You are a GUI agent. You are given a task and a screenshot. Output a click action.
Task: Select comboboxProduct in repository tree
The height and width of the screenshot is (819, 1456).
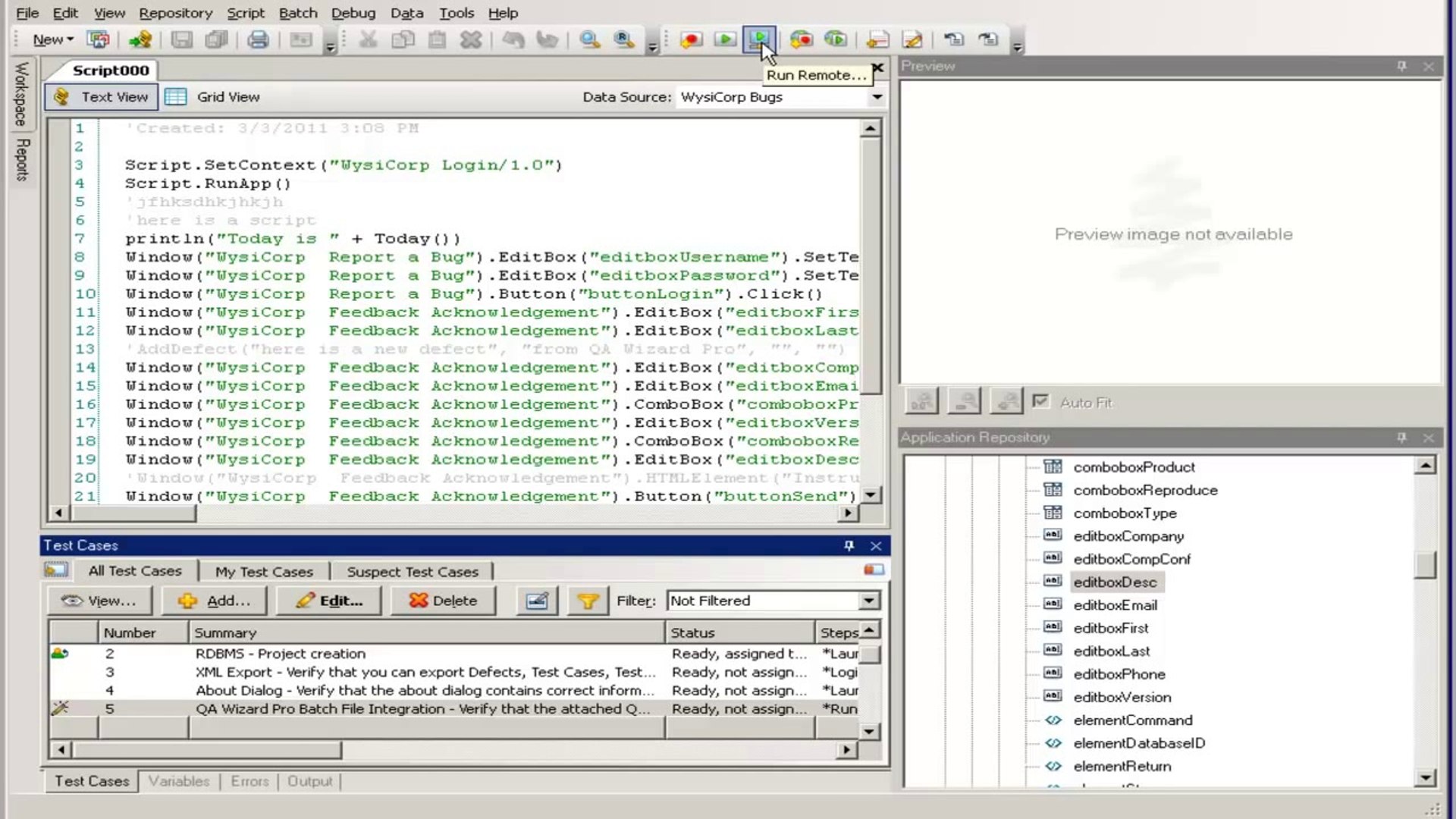pos(1134,467)
